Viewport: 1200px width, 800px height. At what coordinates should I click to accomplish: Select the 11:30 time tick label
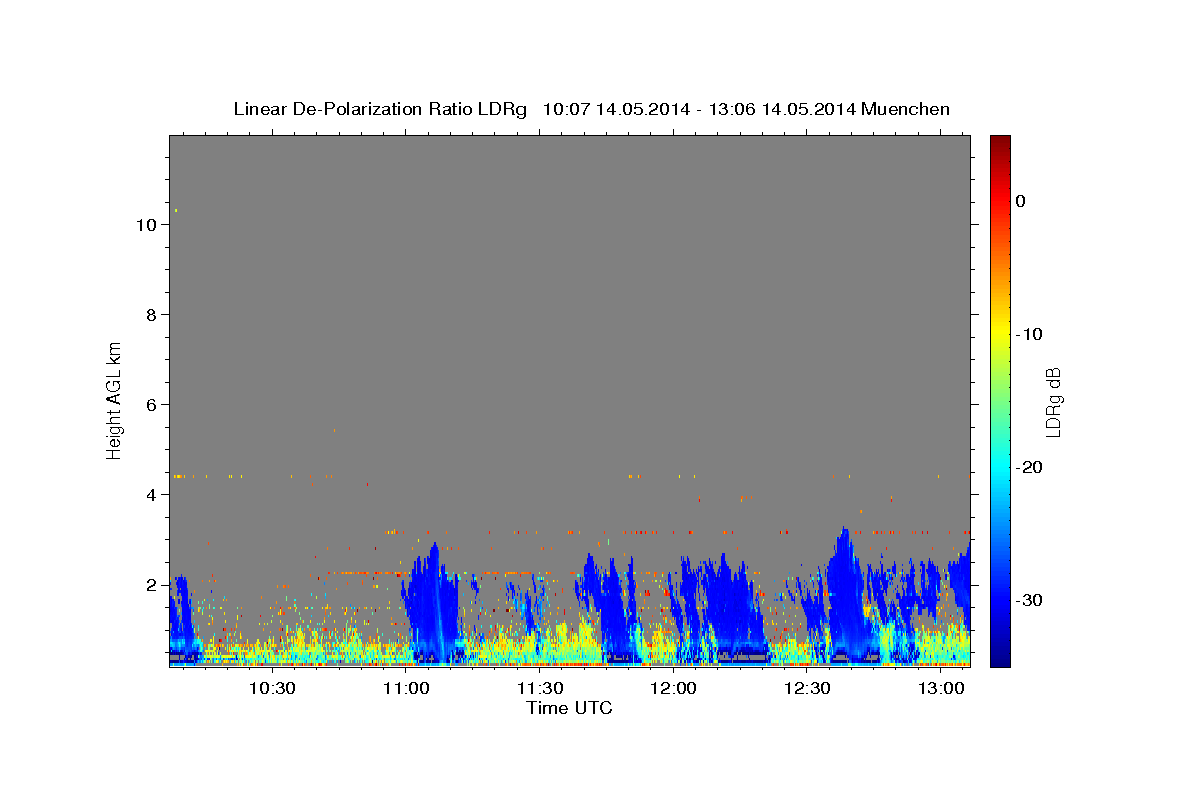(x=540, y=688)
